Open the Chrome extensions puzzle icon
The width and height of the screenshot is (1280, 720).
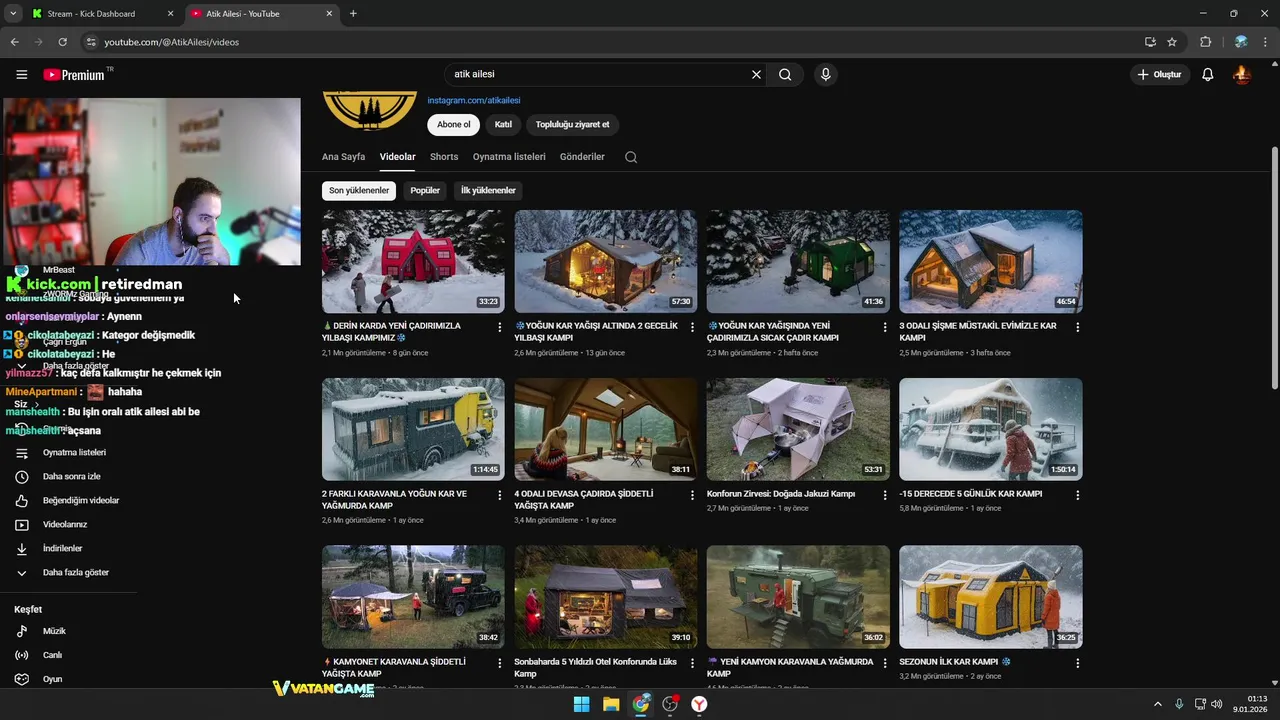(1205, 42)
